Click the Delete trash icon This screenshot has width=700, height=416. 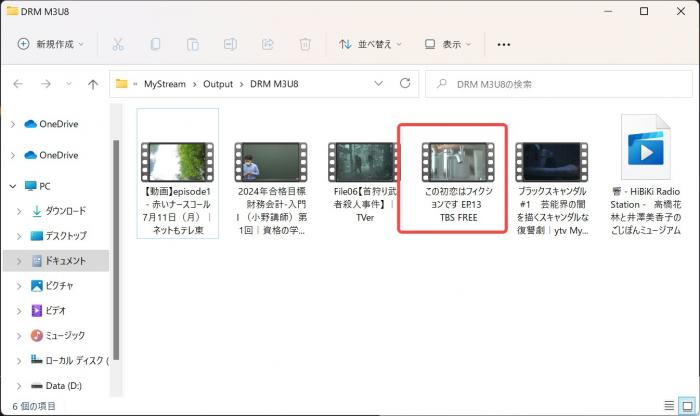[x=305, y=44]
